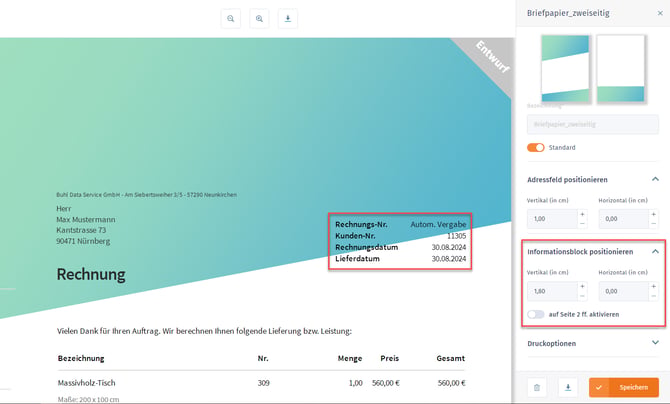This screenshot has height=404, width=670.
Task: Increase Adressfeld Horizontal value
Action: (653, 214)
